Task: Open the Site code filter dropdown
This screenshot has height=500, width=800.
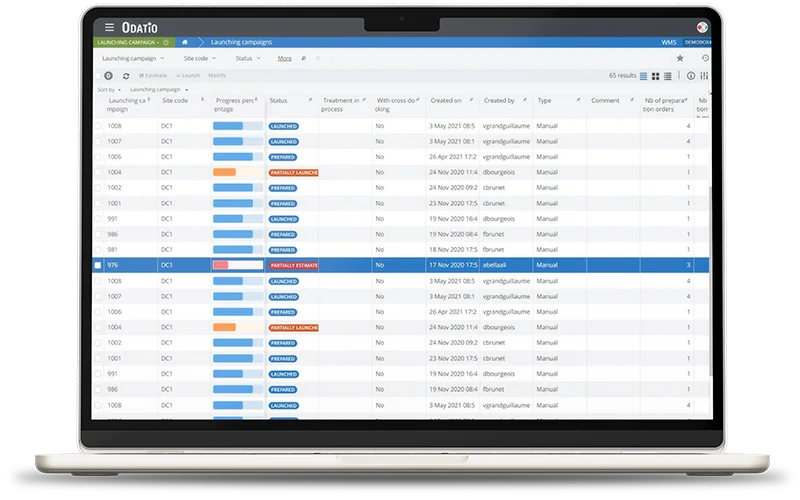Action: [199, 59]
